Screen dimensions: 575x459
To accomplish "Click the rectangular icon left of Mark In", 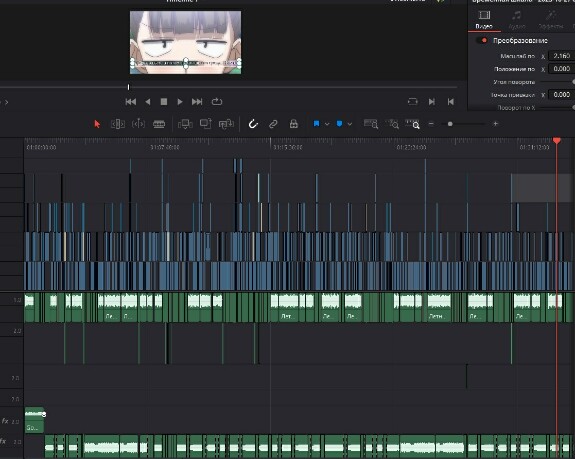I will point(413,102).
